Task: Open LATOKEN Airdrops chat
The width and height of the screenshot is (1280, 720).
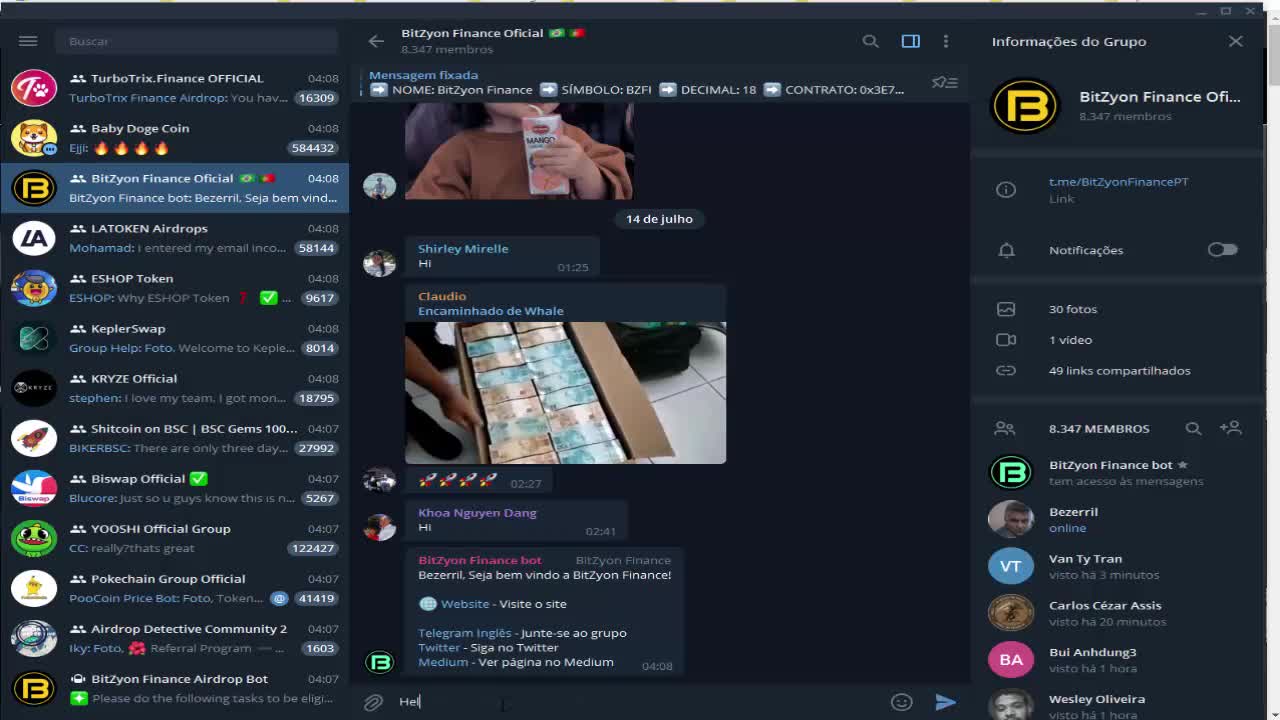Action: pos(175,238)
